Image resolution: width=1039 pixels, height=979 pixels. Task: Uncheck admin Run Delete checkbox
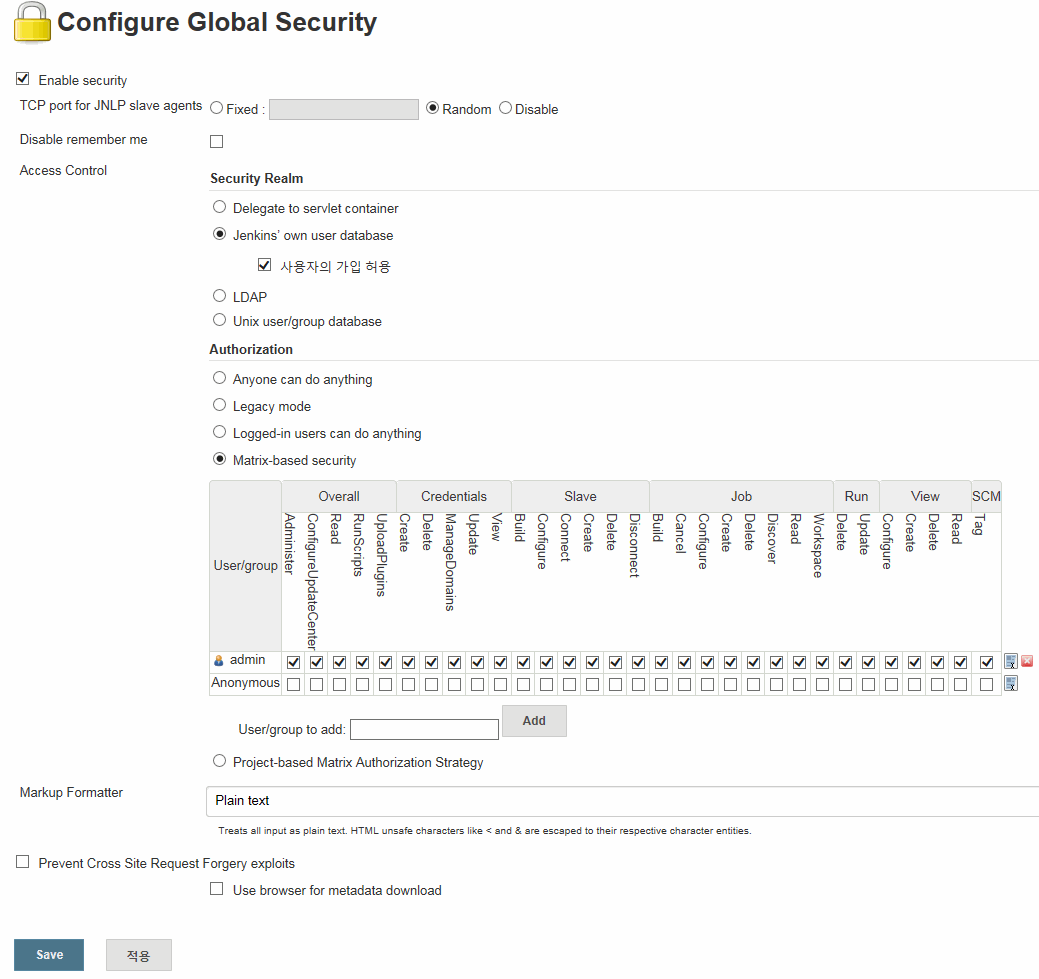(846, 662)
